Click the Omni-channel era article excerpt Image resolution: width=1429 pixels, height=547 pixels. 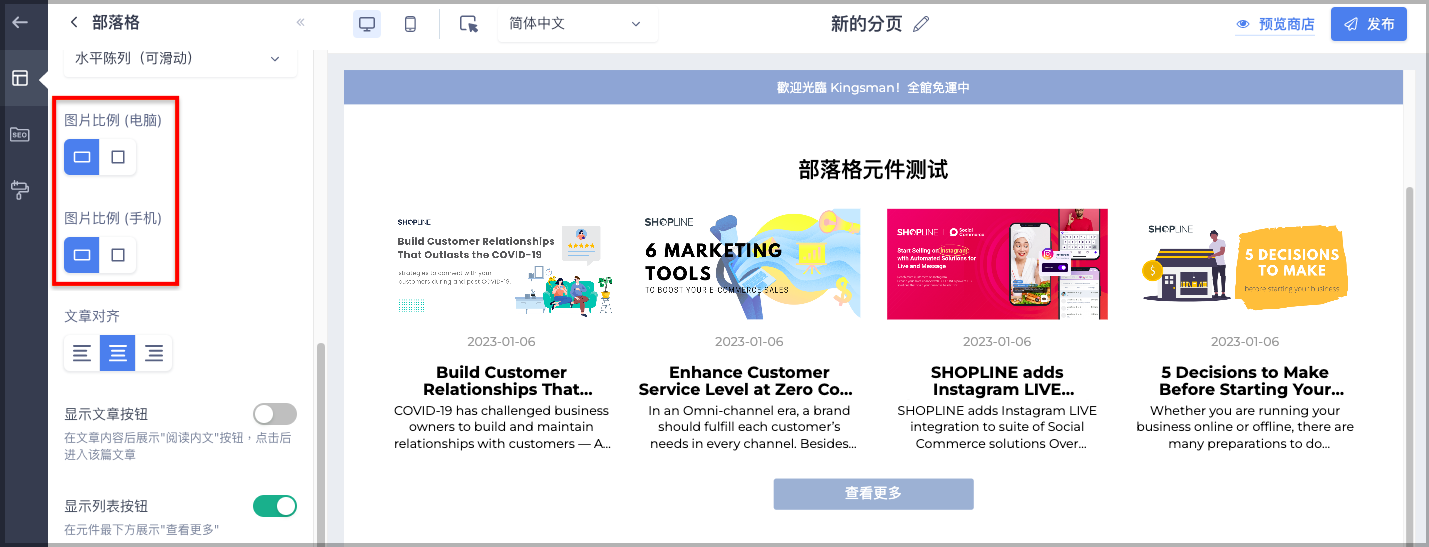click(x=750, y=427)
